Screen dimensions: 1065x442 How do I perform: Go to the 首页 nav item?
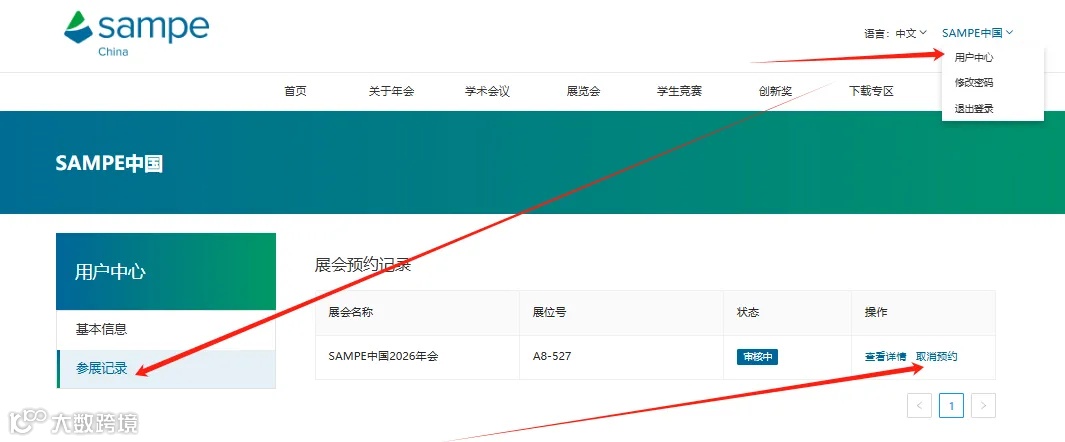click(295, 91)
